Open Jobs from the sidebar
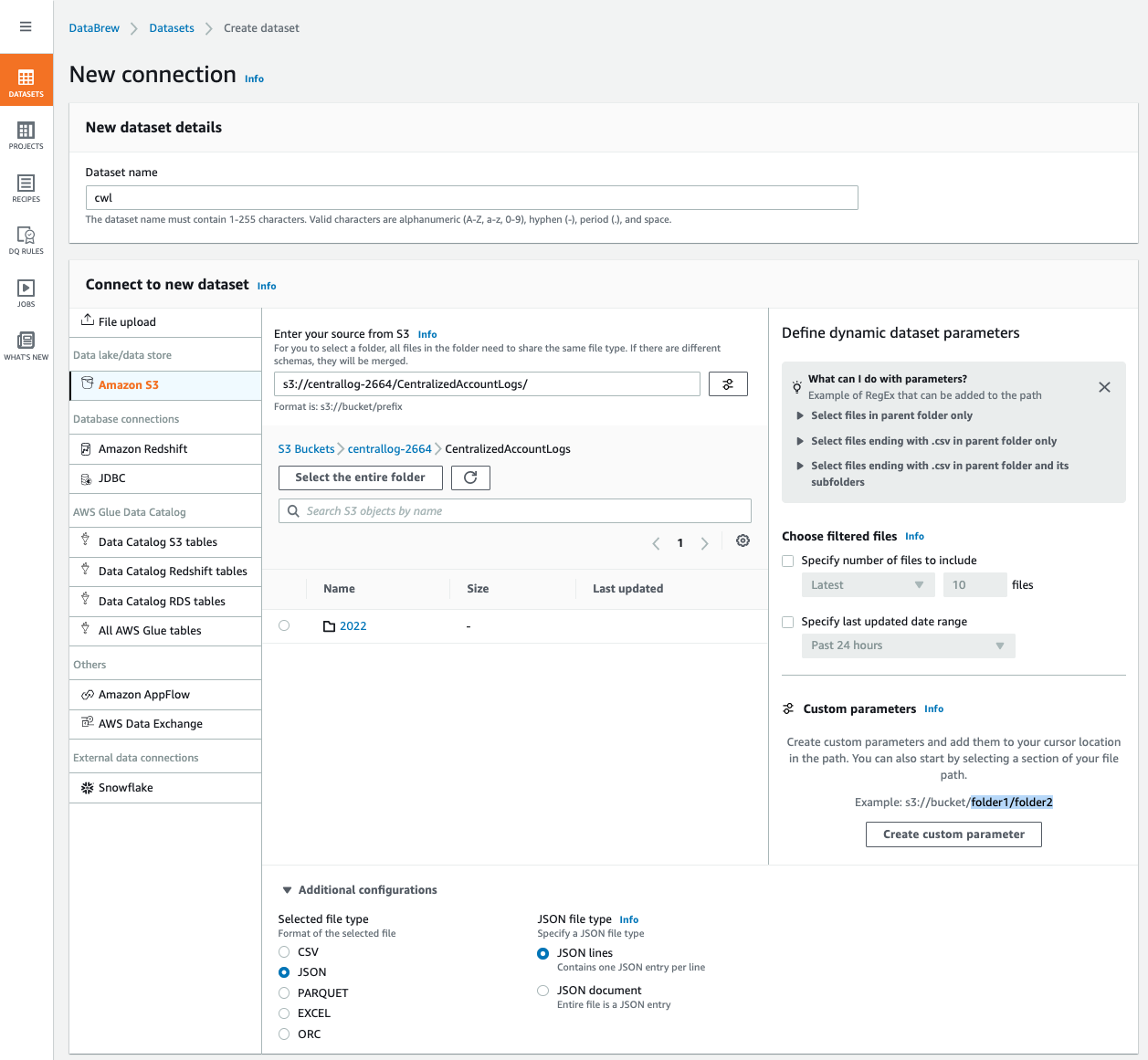This screenshot has width=1148, height=1060. coord(26,293)
